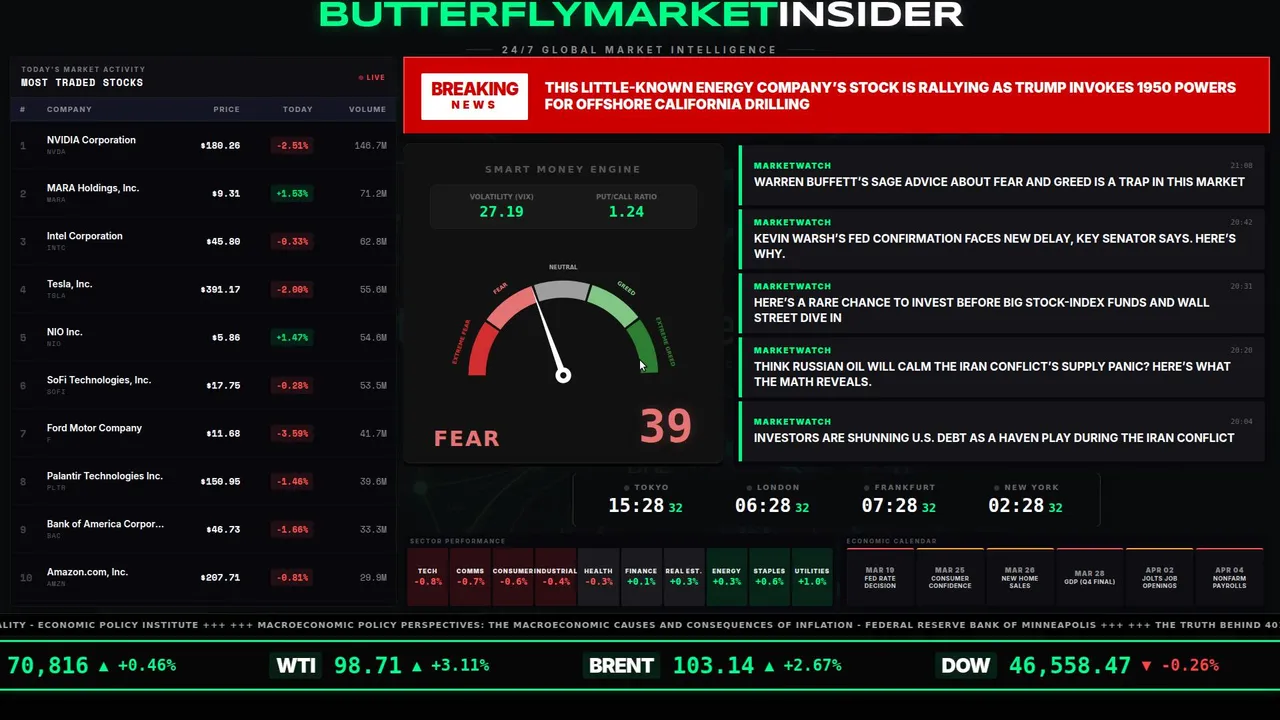1280x720 pixels.
Task: Click the Tokyo clock 15:28
Action: pyautogui.click(x=636, y=506)
